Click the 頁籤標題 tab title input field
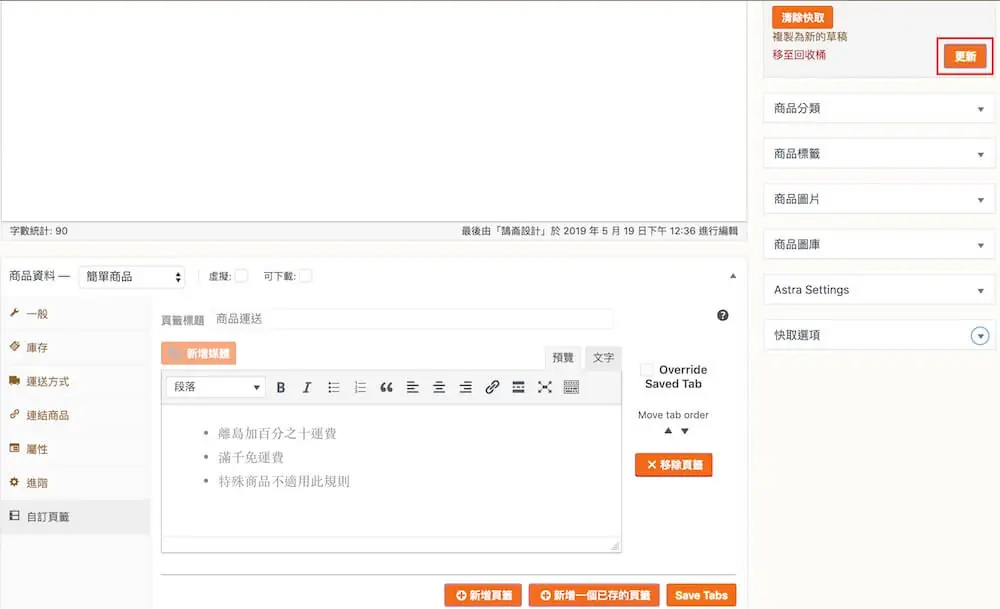 click(x=413, y=319)
